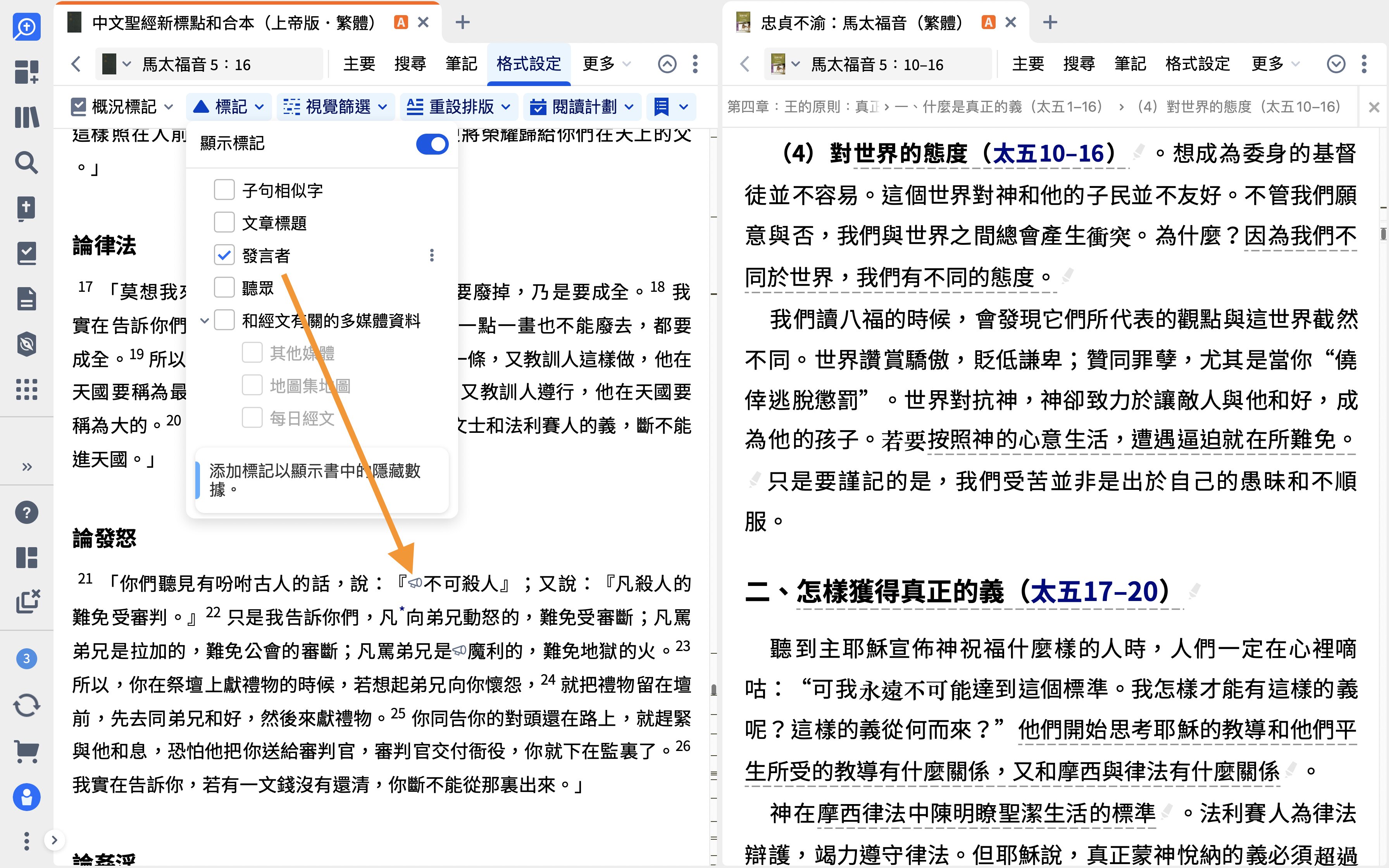Select the 格式設定 tab in right panel

1197,64
